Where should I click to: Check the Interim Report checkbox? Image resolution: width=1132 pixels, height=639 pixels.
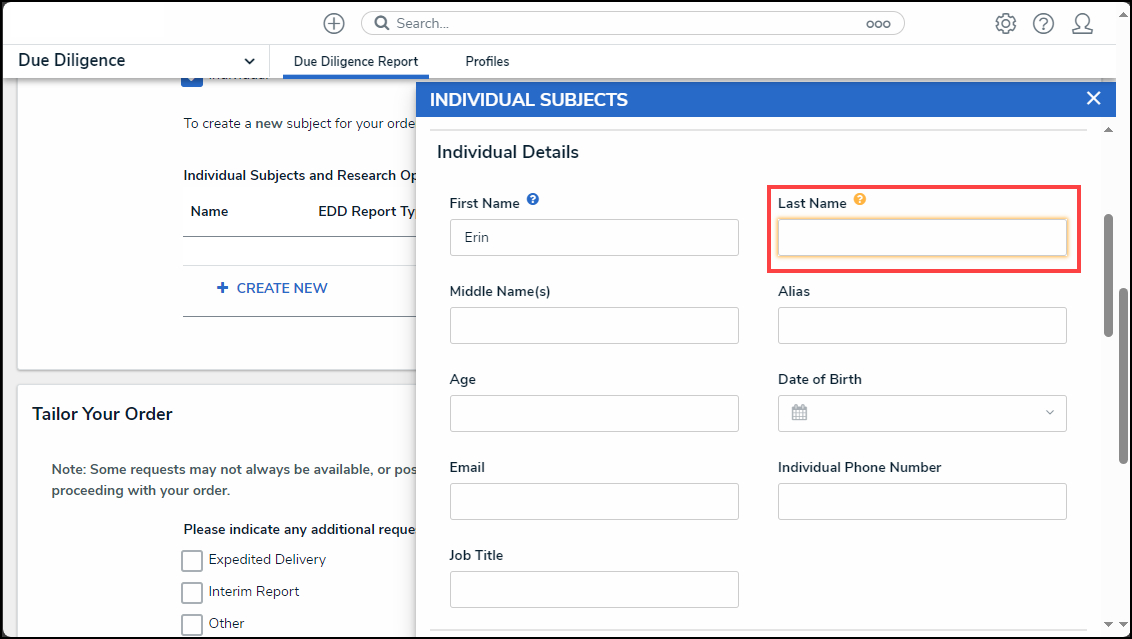pyautogui.click(x=192, y=592)
